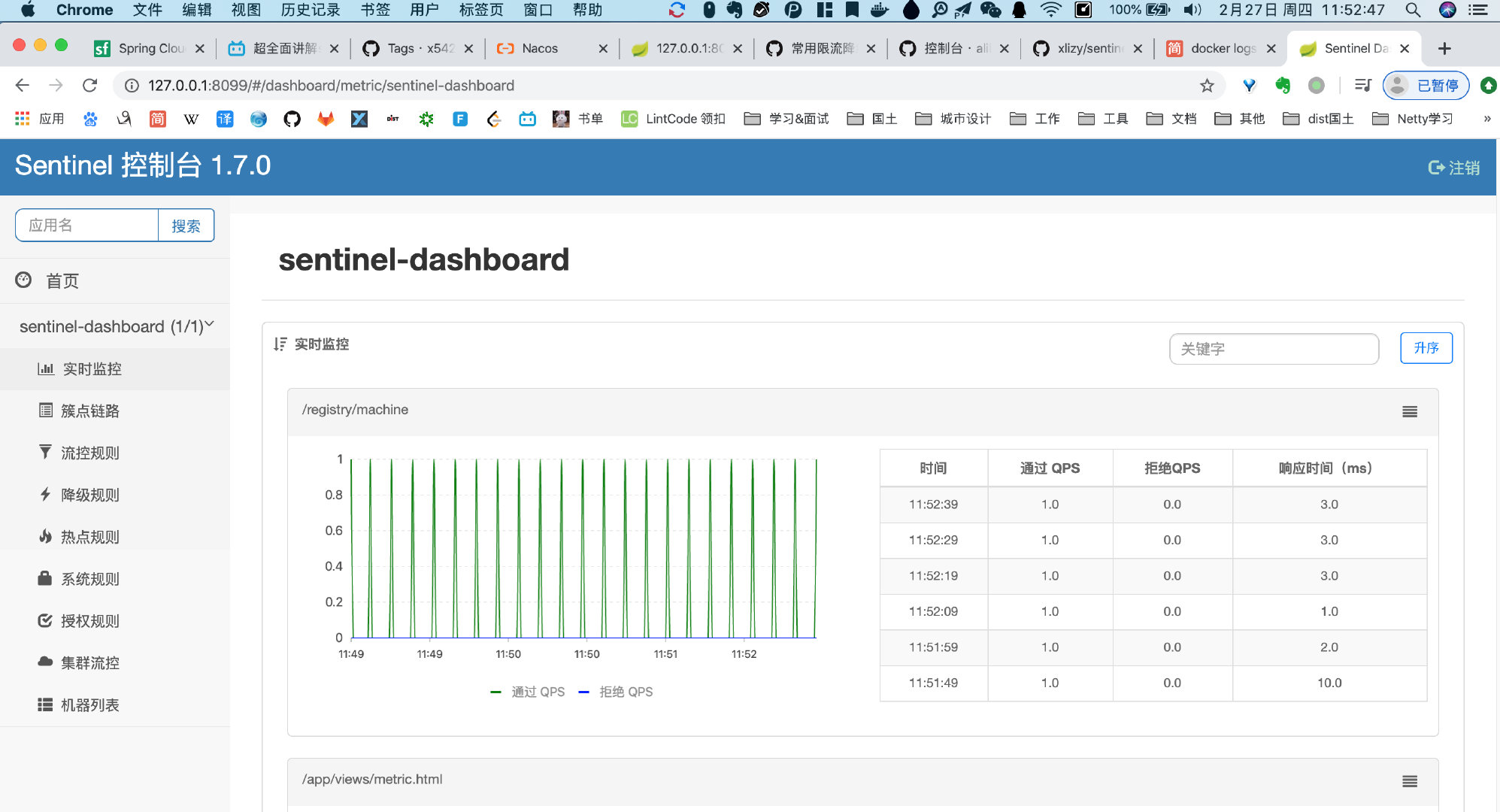Click the 搜索 search button
This screenshot has width=1500, height=812.
[x=186, y=226]
